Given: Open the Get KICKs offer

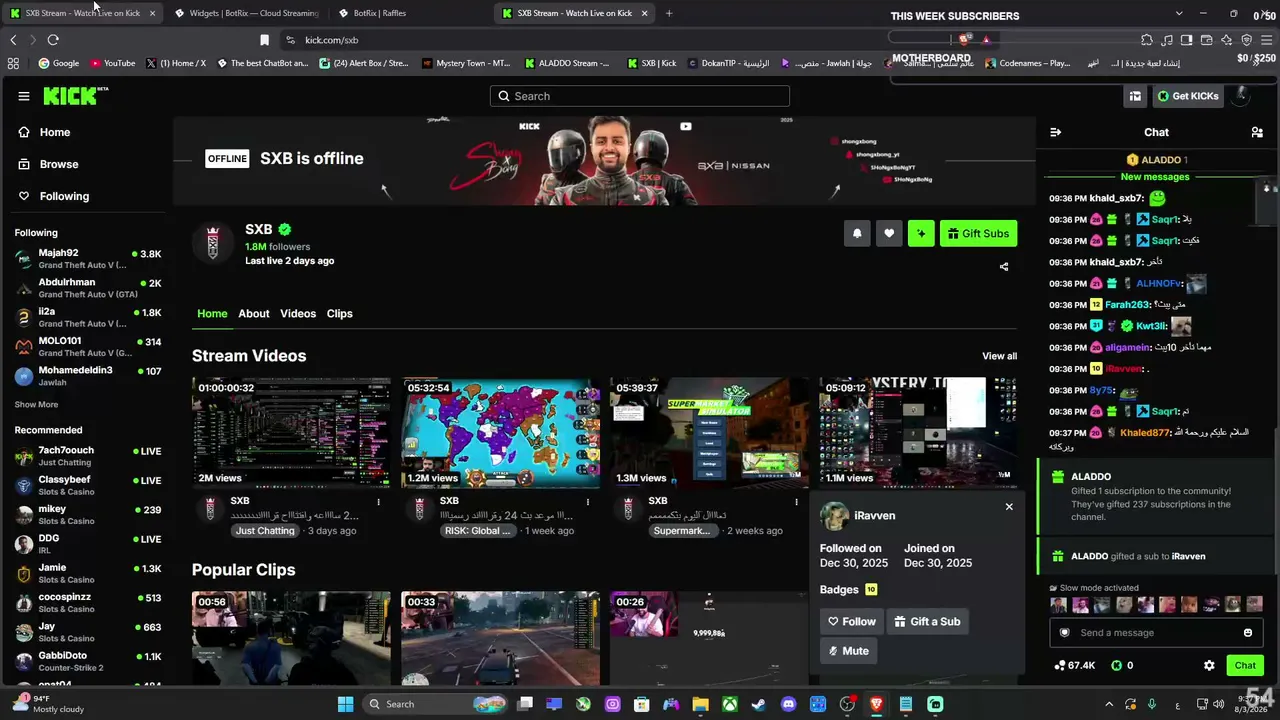Looking at the screenshot, I should coord(1188,96).
